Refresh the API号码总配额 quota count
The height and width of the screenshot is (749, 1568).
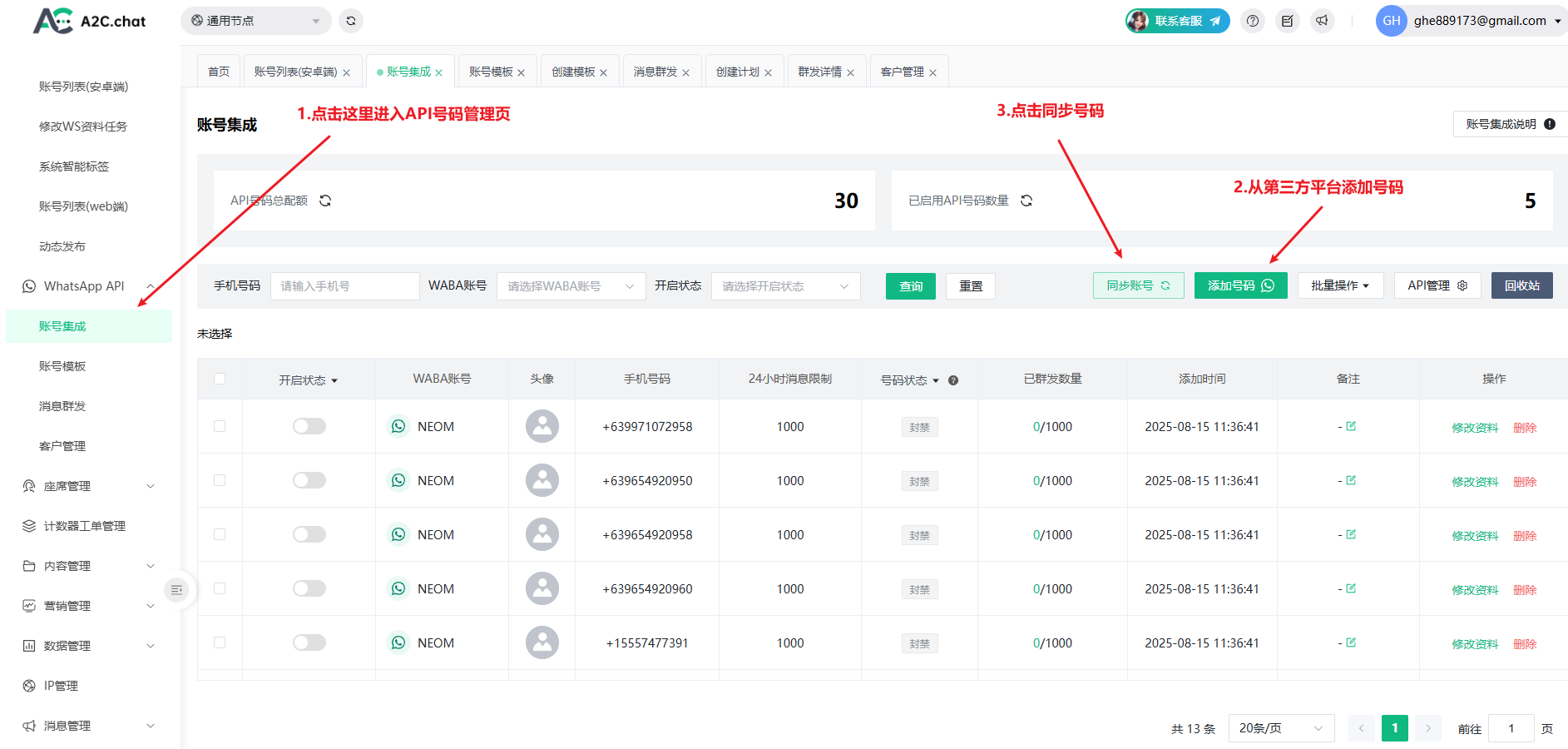pos(325,201)
